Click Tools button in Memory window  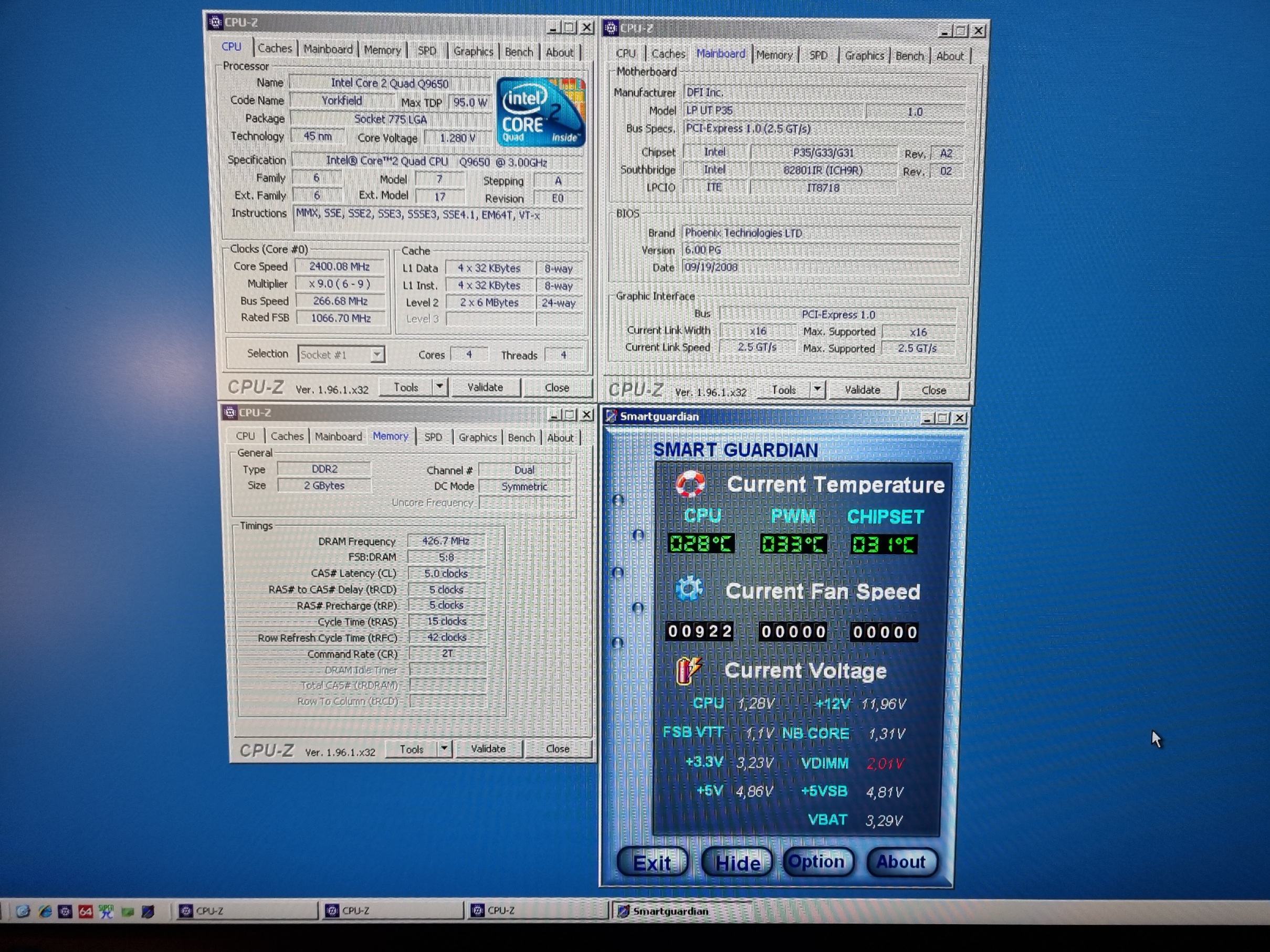point(411,749)
